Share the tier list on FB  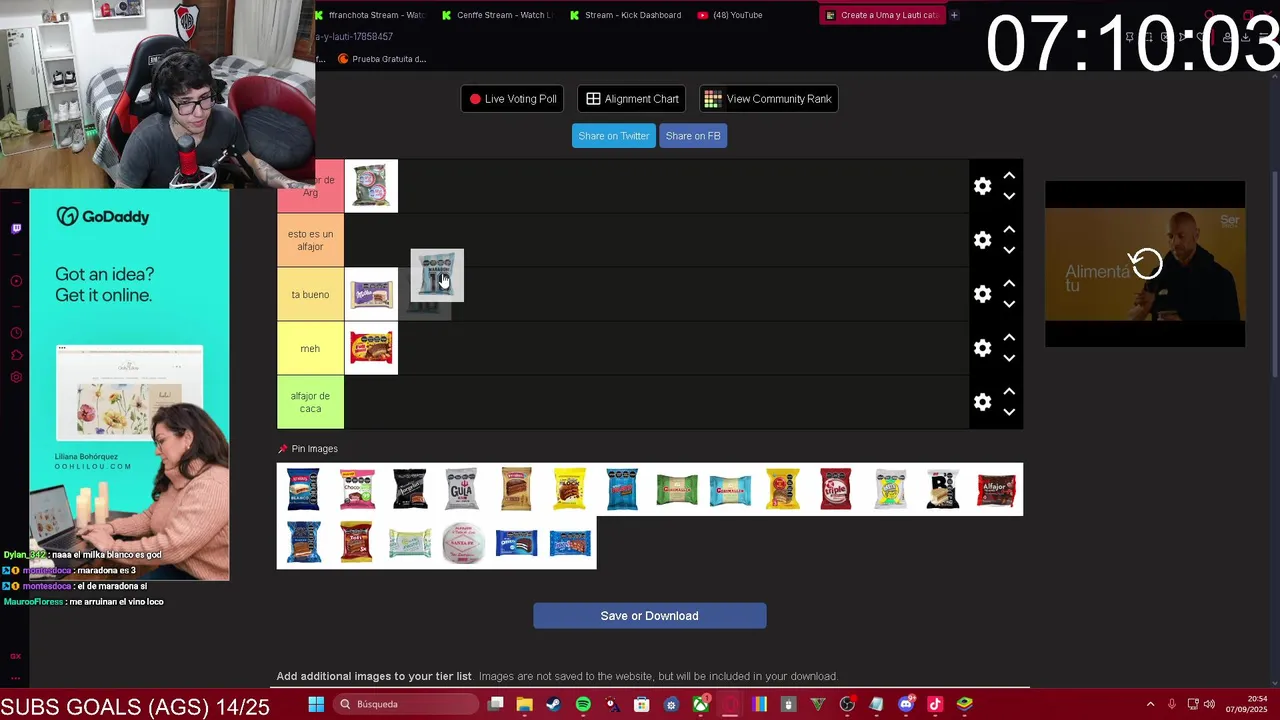[693, 136]
